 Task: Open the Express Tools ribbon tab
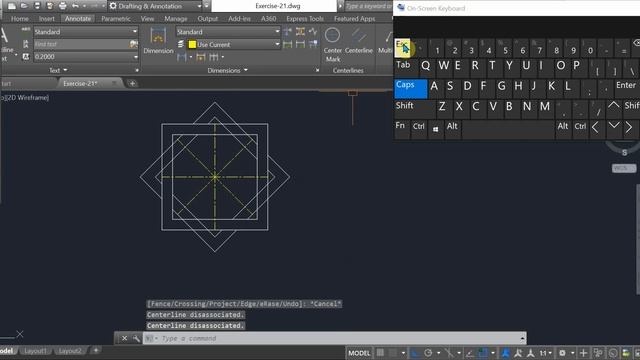click(305, 18)
